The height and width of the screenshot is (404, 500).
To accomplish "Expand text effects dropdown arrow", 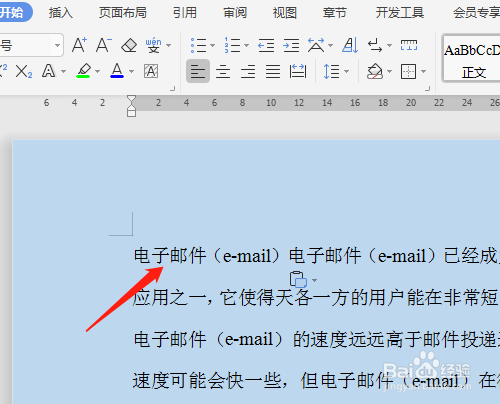I will point(63,71).
